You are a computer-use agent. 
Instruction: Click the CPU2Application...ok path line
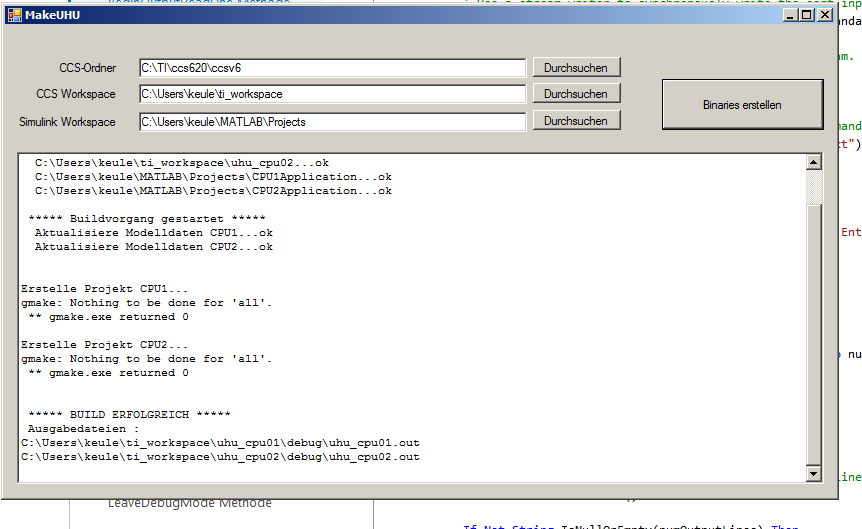[x=213, y=191]
